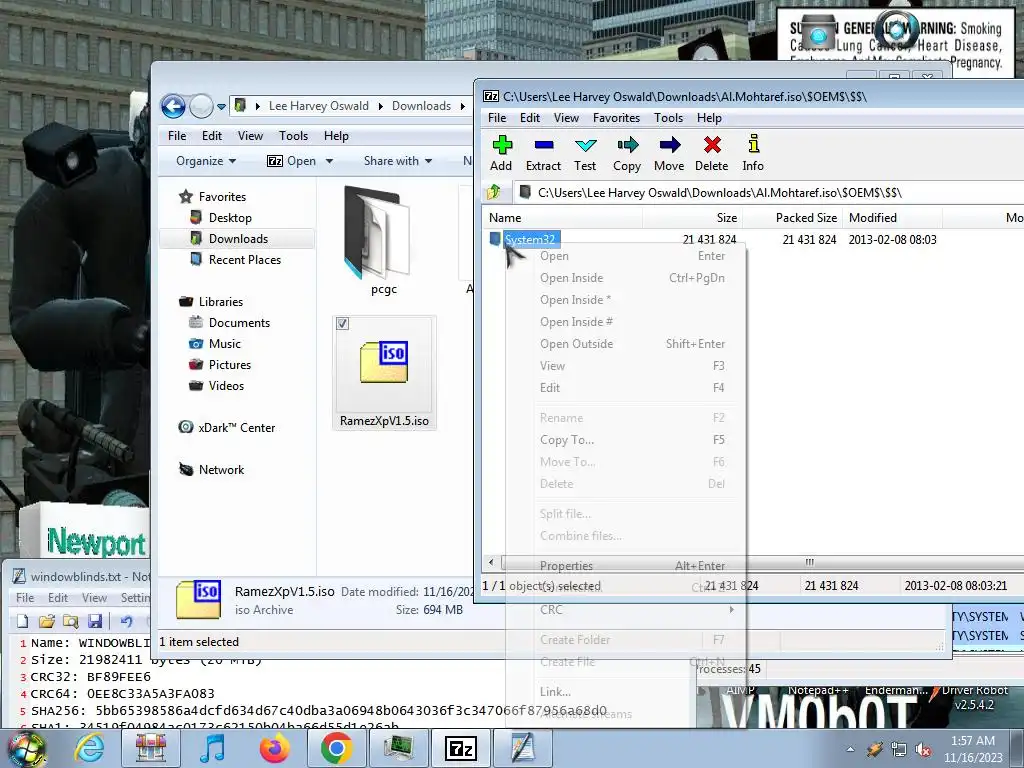Open Documents library in sidebar
This screenshot has height=768, width=1024.
click(x=239, y=323)
